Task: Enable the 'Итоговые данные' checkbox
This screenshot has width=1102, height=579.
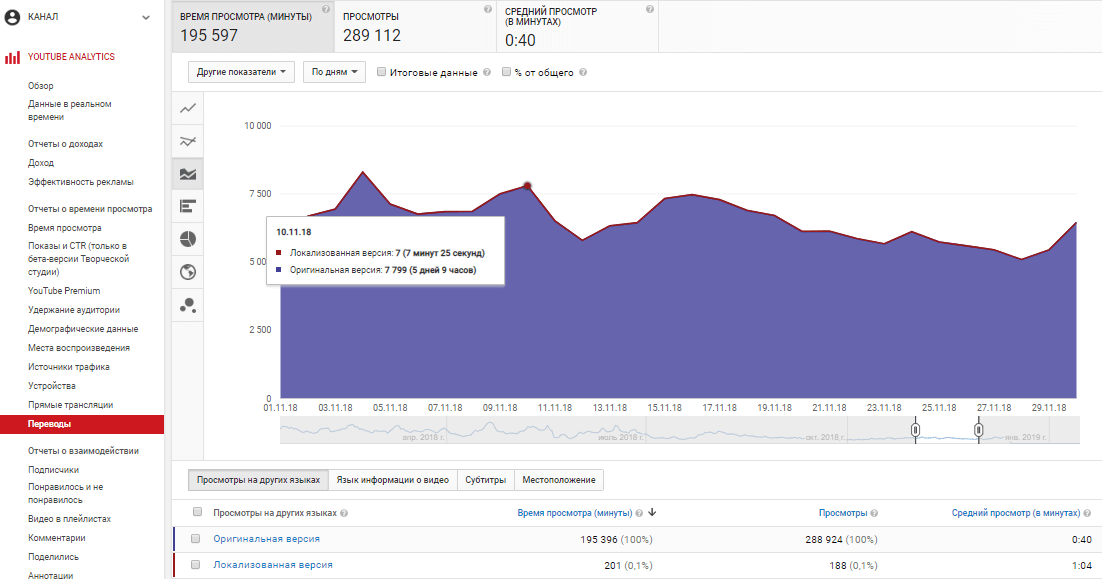Action: point(382,72)
